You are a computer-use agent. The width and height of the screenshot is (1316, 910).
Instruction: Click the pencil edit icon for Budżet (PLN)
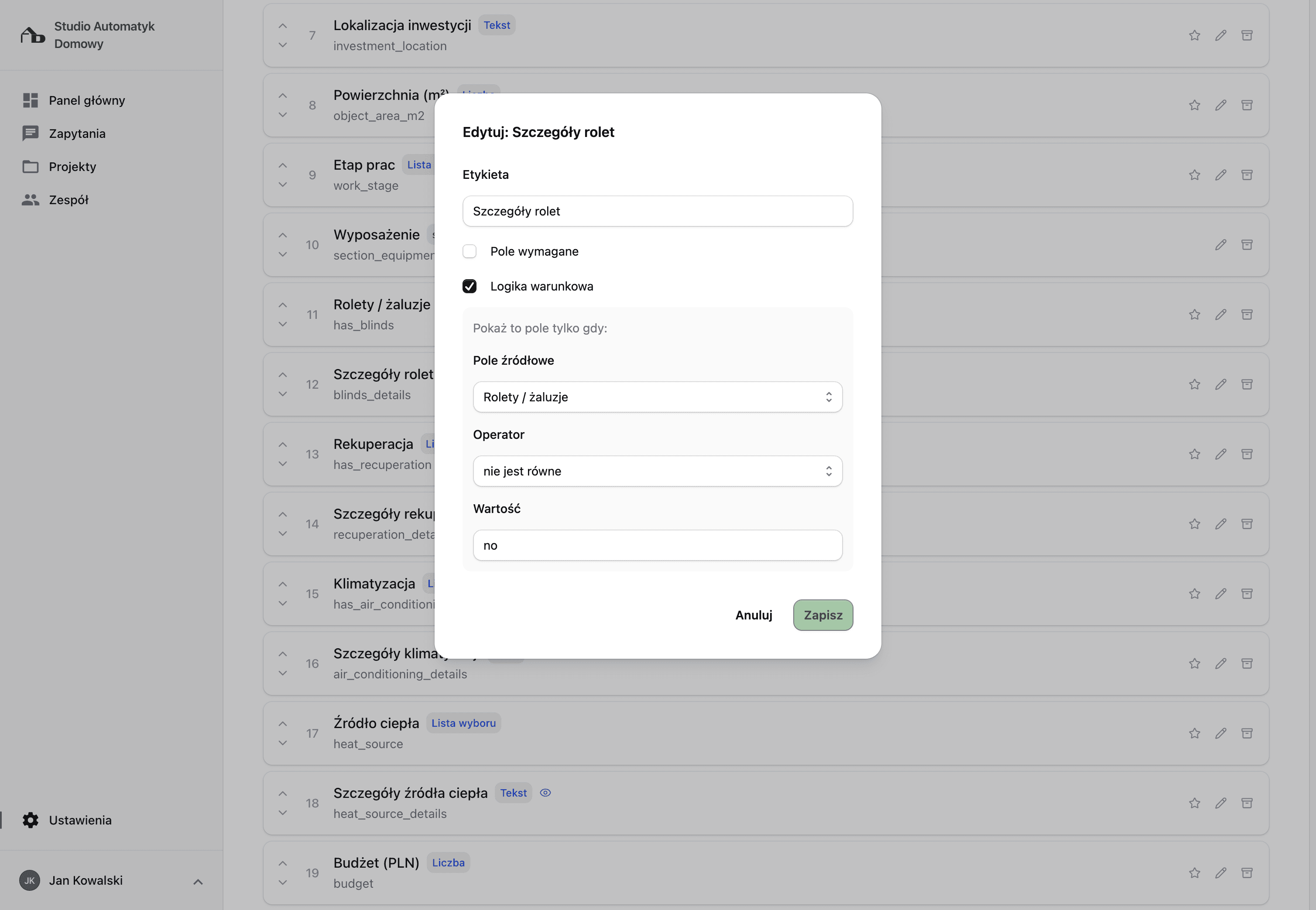pos(1221,873)
